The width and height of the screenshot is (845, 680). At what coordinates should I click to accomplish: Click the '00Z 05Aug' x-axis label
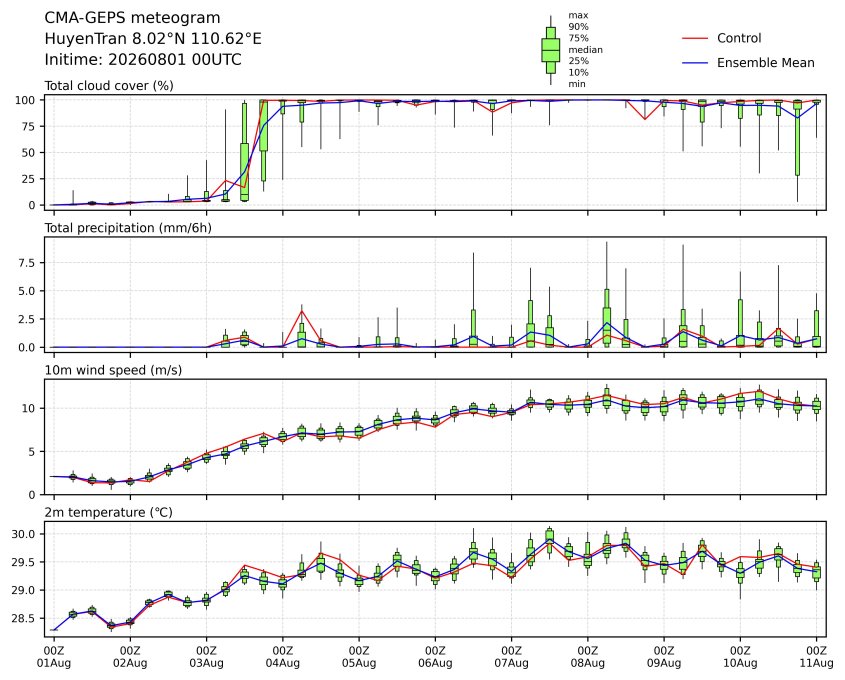[359, 656]
